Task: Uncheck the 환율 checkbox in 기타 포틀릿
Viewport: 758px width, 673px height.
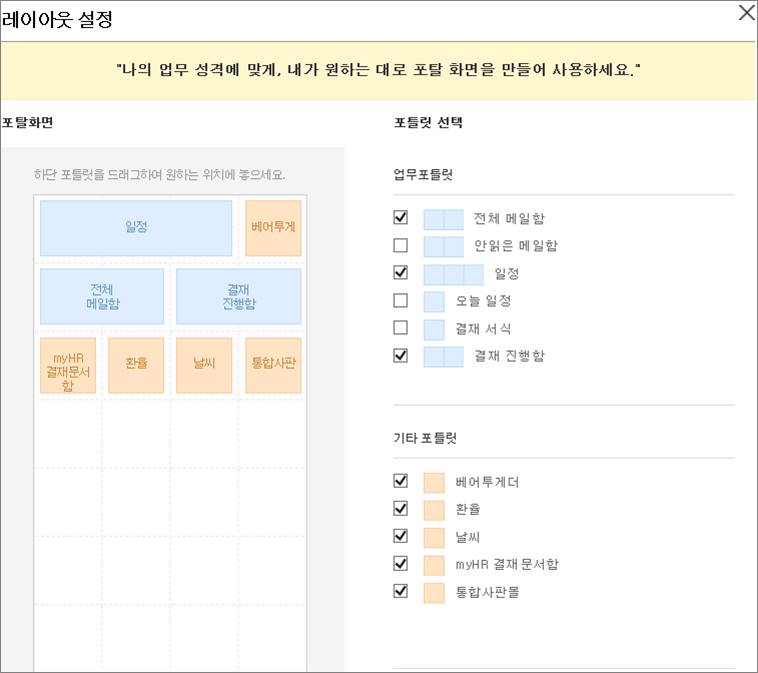Action: [x=400, y=509]
